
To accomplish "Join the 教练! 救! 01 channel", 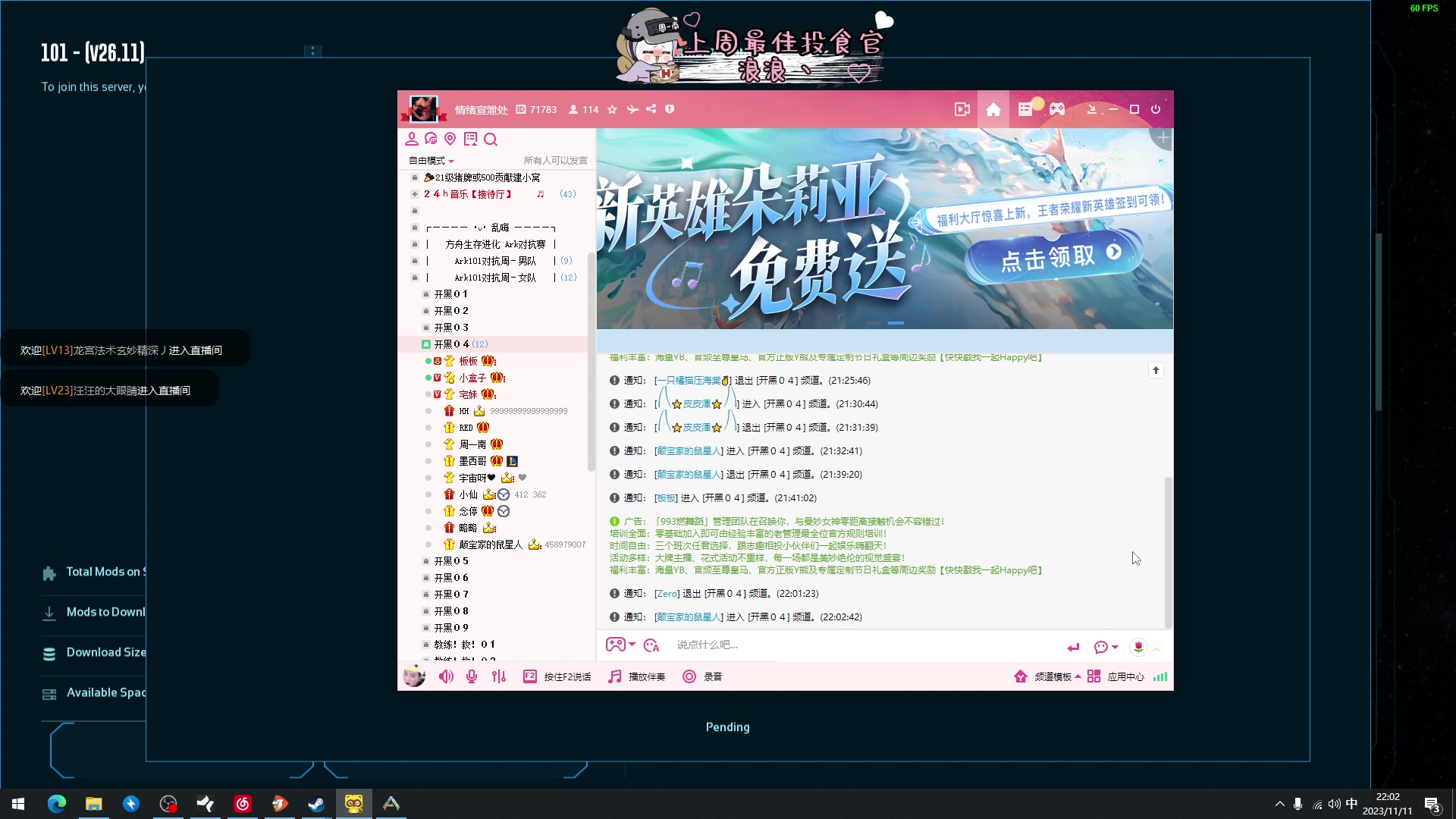I will 464,645.
